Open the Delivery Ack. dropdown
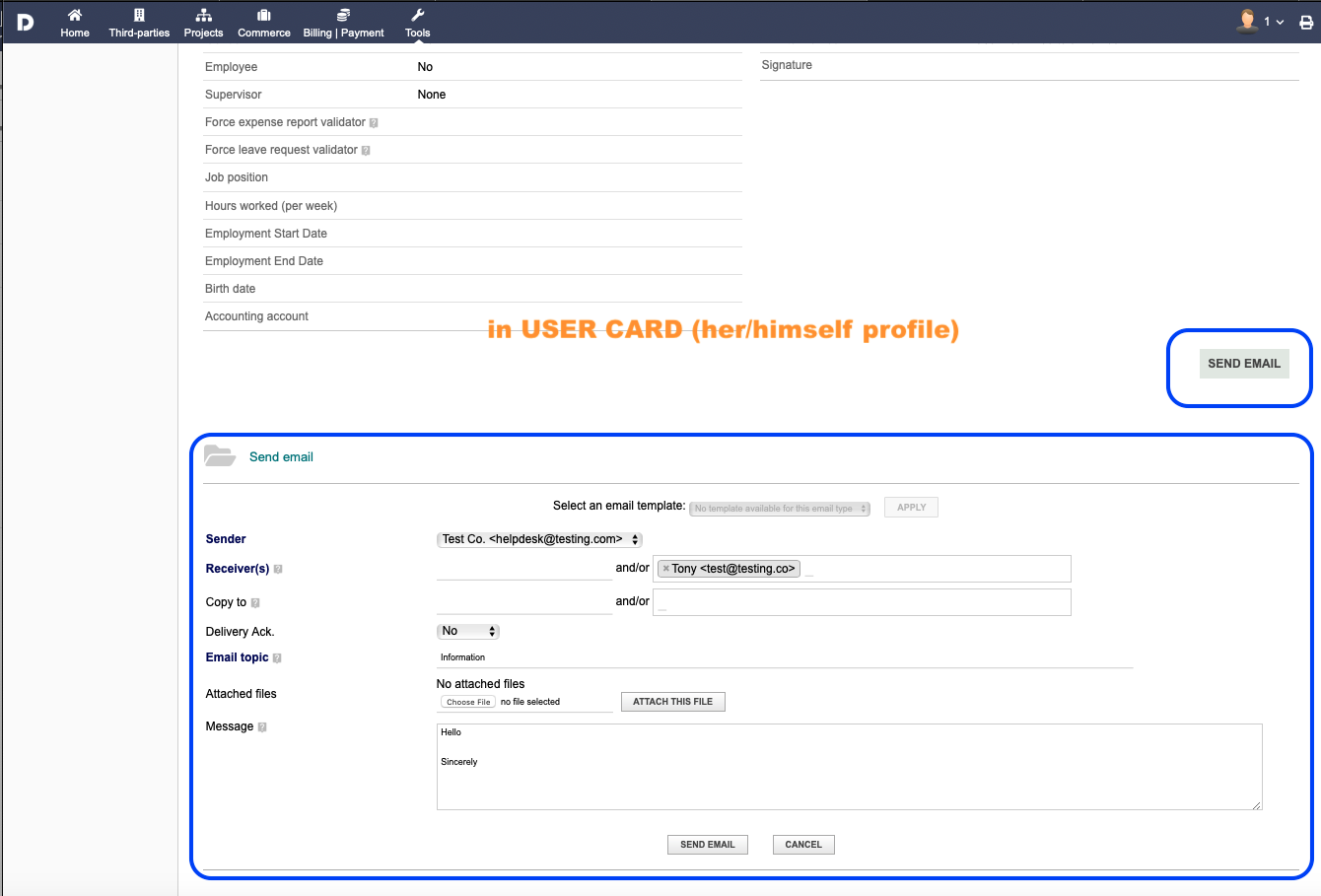Viewport: 1321px width, 896px height. click(x=468, y=631)
